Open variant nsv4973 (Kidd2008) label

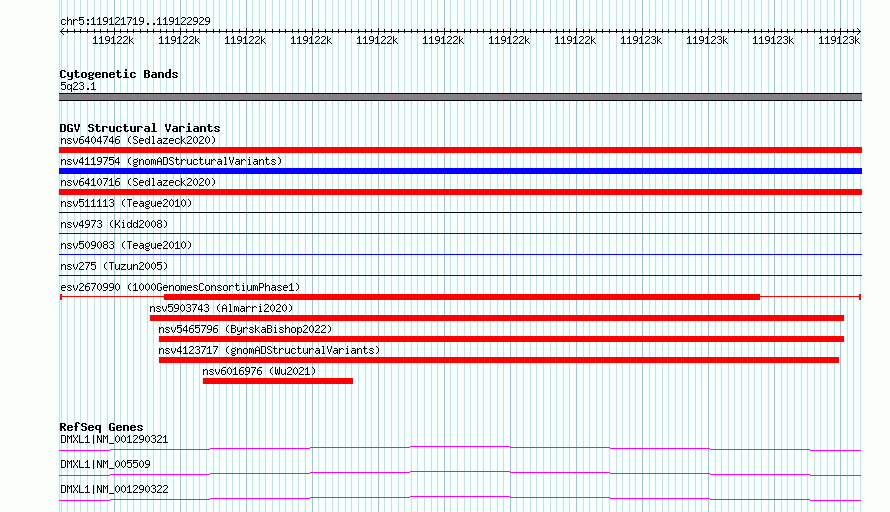[x=114, y=224]
